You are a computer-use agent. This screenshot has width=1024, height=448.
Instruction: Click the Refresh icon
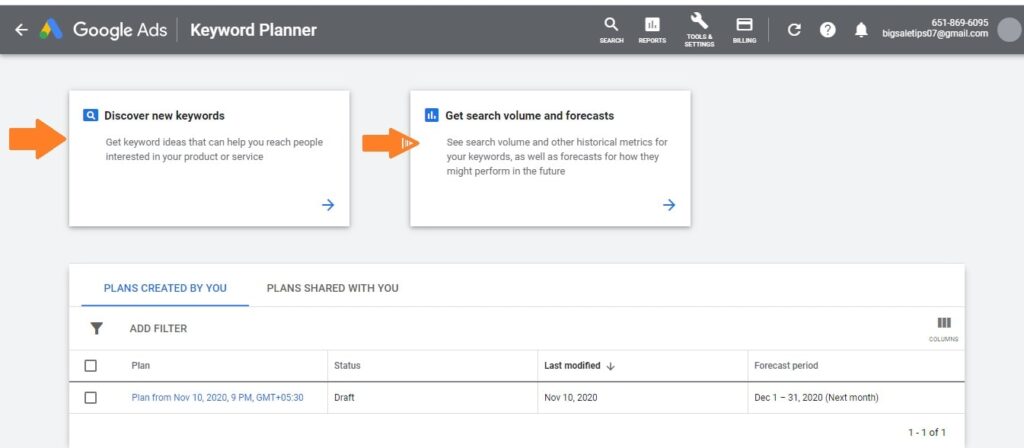[793, 30]
